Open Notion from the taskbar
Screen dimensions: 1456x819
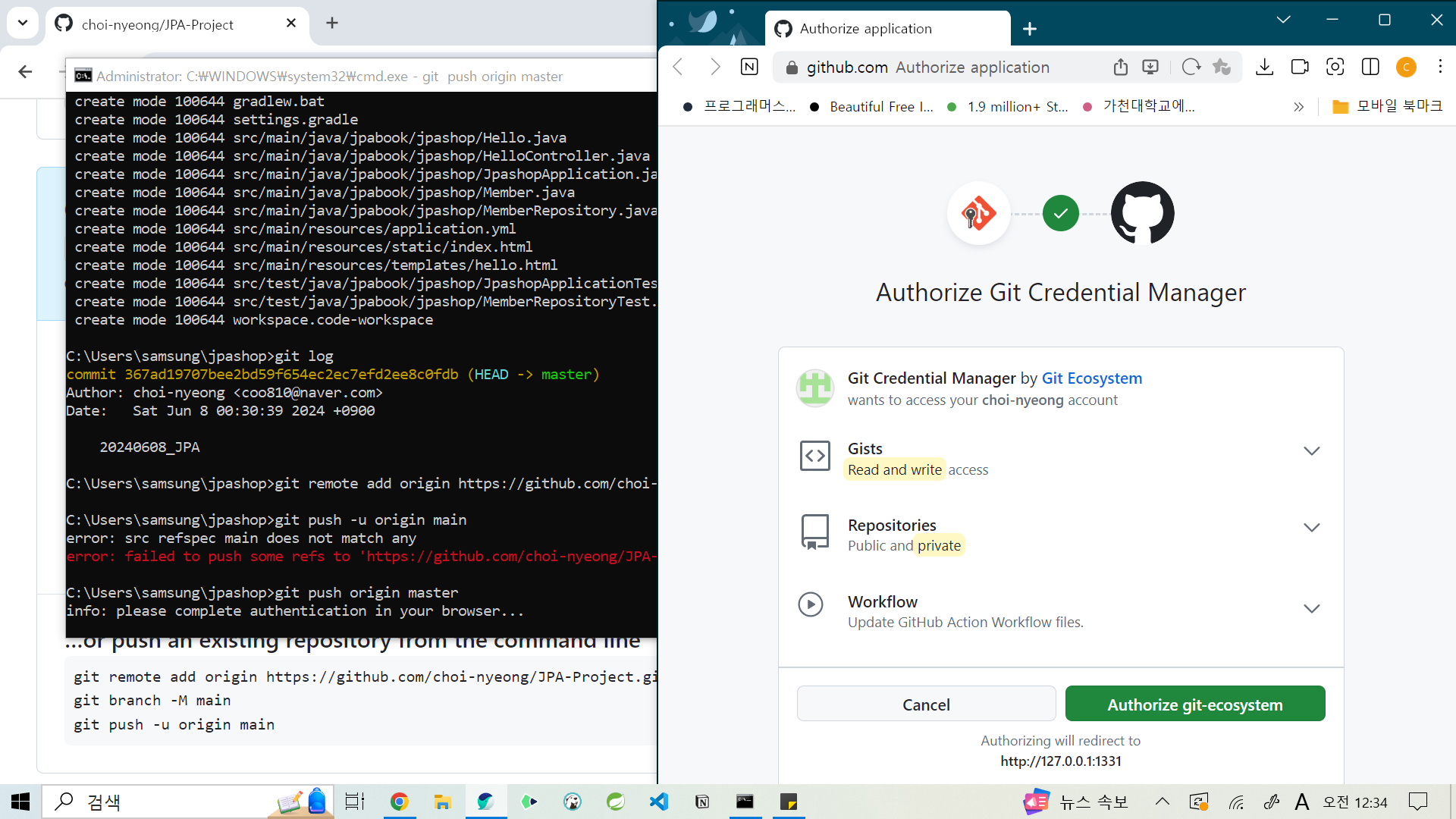coord(702,802)
